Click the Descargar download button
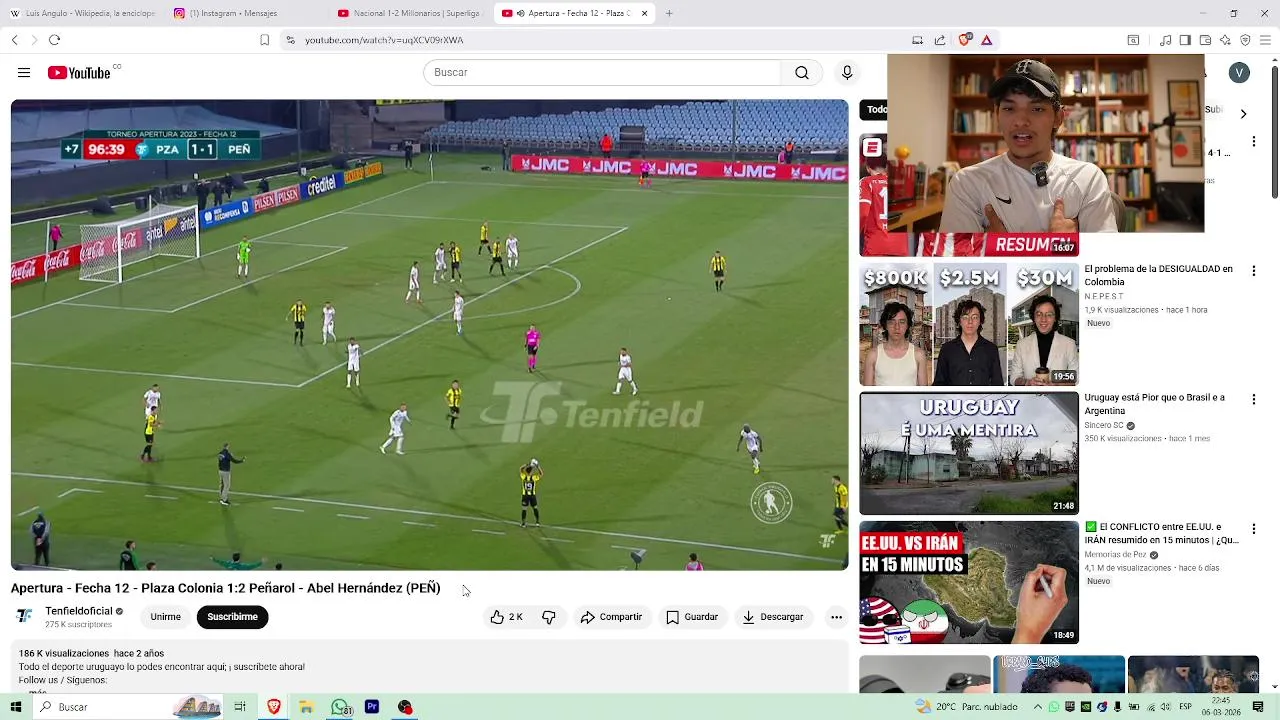 tap(772, 617)
